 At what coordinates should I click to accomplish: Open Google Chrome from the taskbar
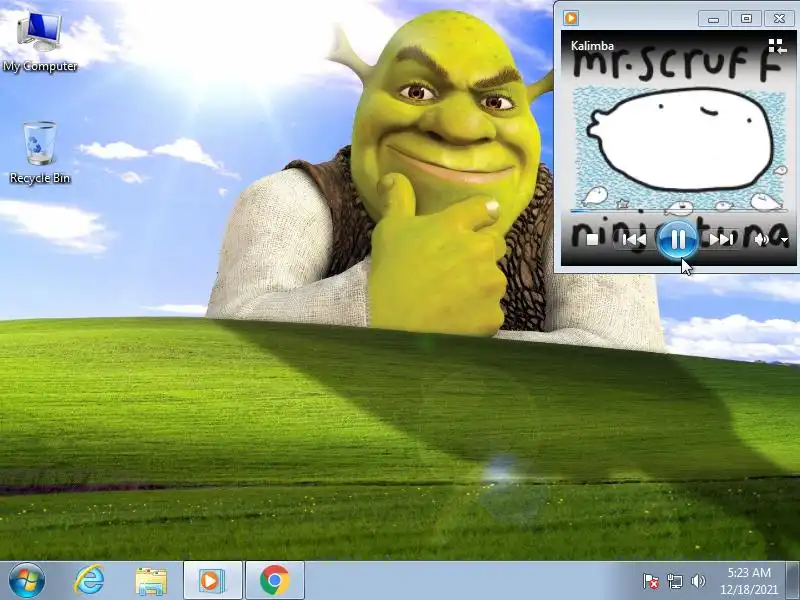275,581
